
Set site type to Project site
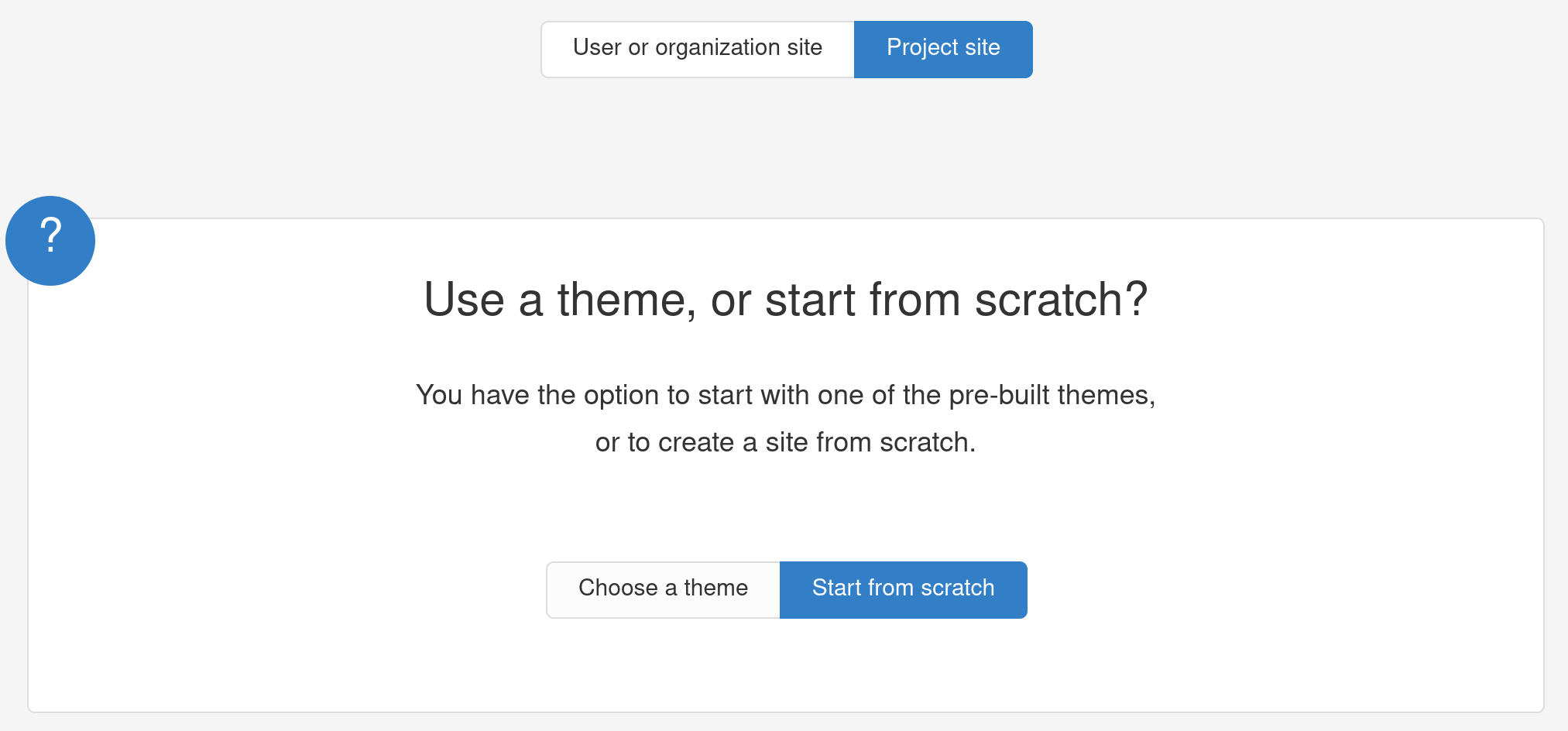click(942, 49)
